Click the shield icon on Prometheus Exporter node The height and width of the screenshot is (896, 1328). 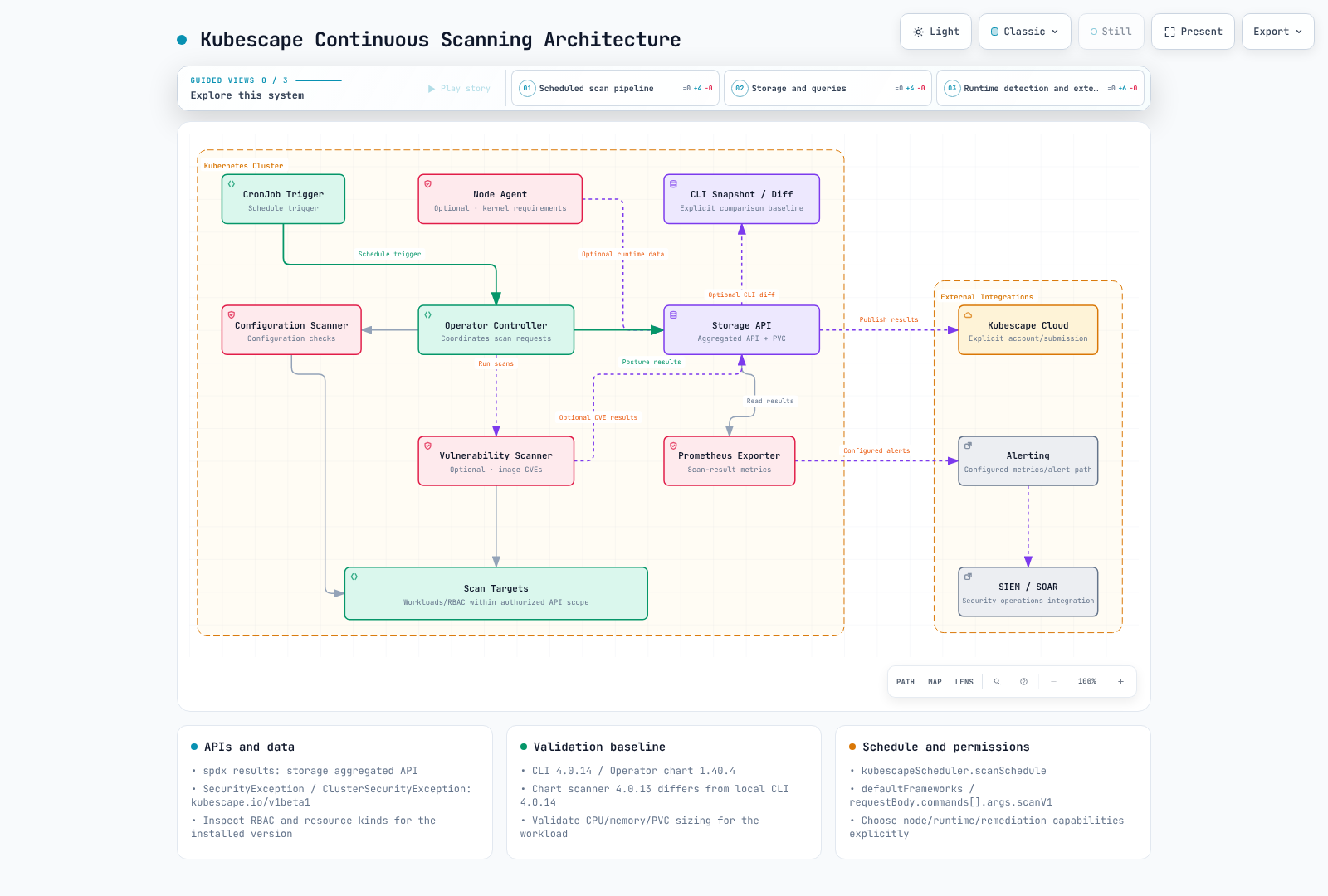pos(673,446)
